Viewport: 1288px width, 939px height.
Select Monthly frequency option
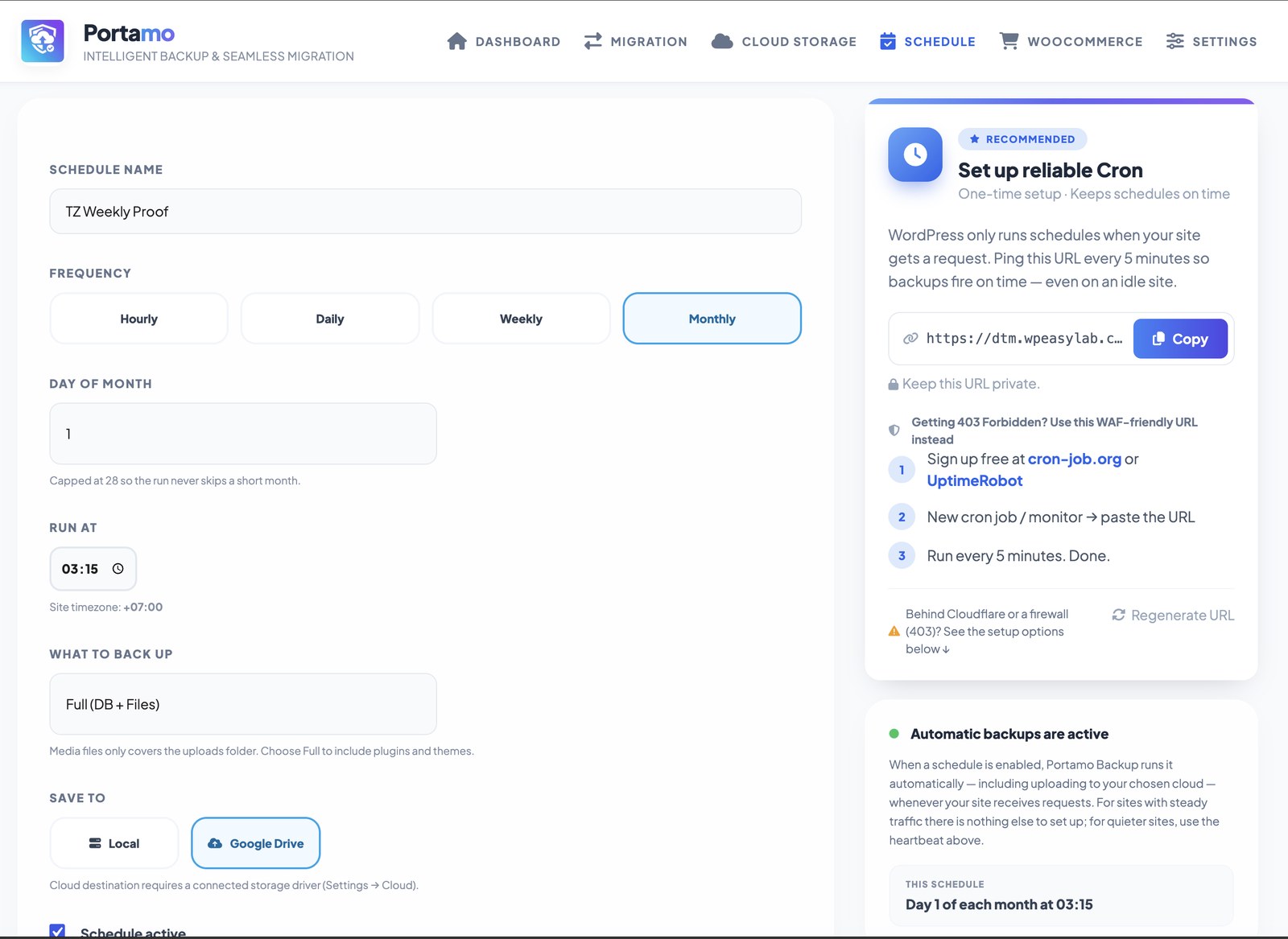coord(712,319)
